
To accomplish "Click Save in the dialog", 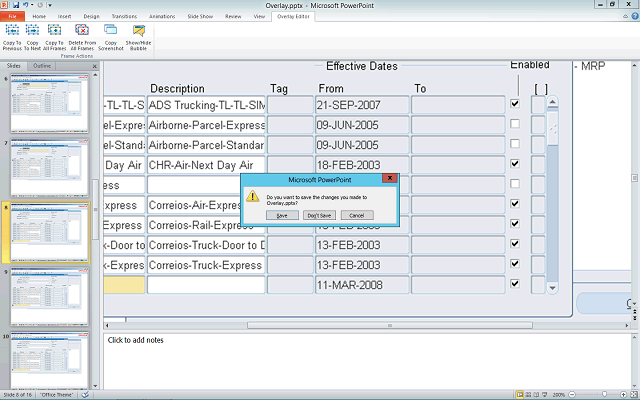I will click(x=282, y=215).
